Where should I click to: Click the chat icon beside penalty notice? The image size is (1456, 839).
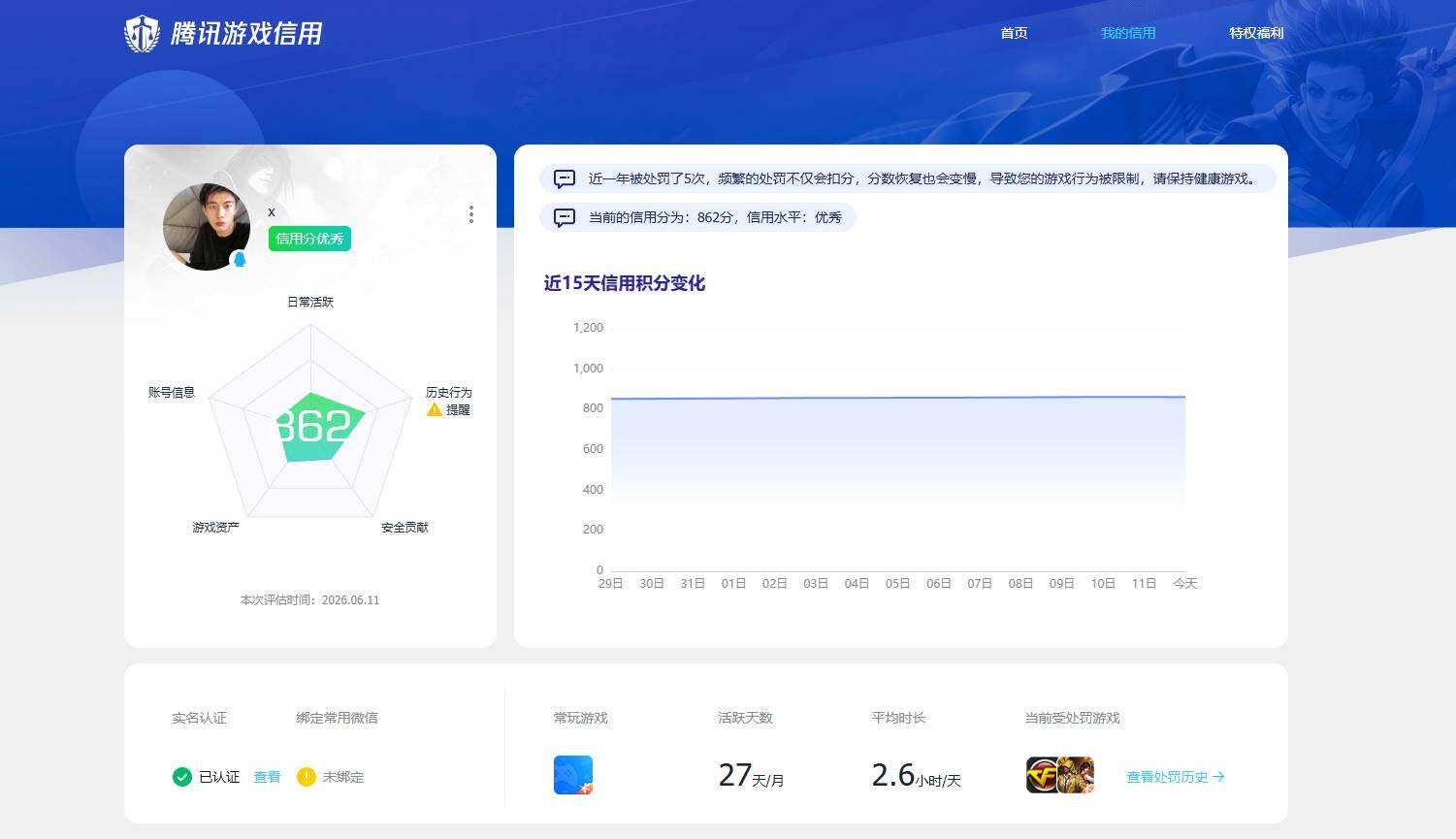click(565, 179)
